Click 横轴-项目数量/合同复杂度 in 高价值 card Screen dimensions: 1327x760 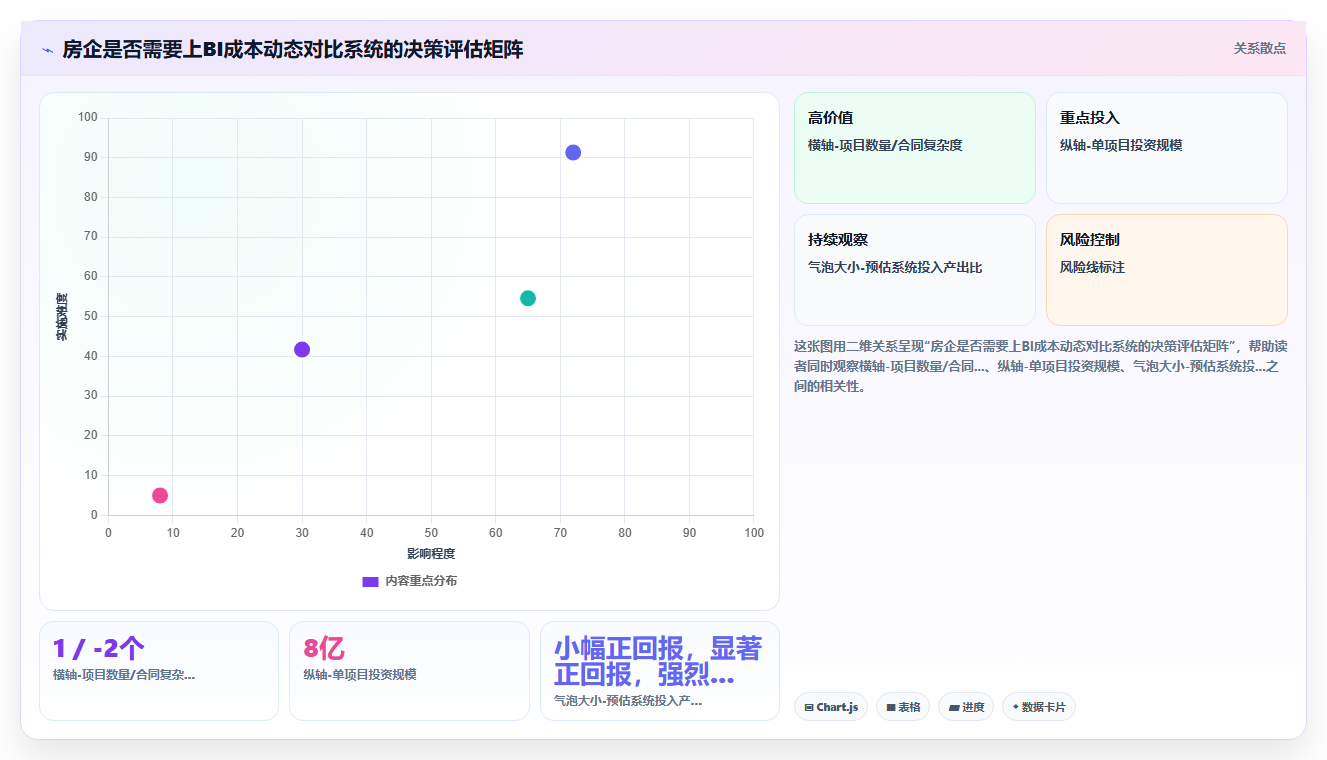click(885, 146)
